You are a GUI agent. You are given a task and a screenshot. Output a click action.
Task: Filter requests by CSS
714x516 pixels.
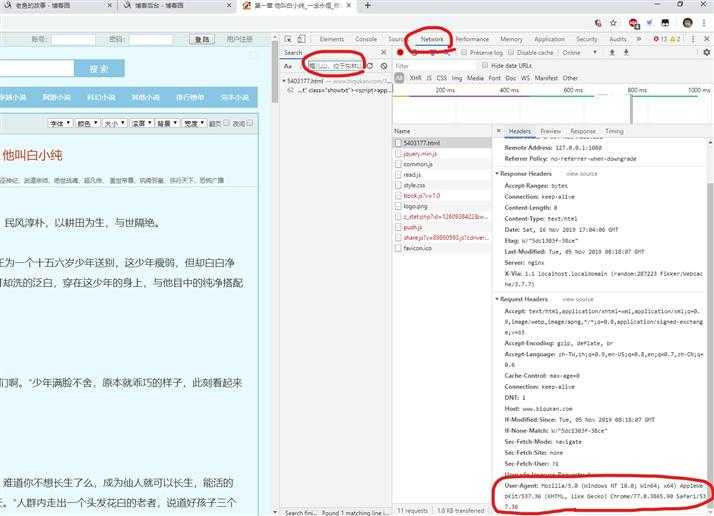[441, 78]
